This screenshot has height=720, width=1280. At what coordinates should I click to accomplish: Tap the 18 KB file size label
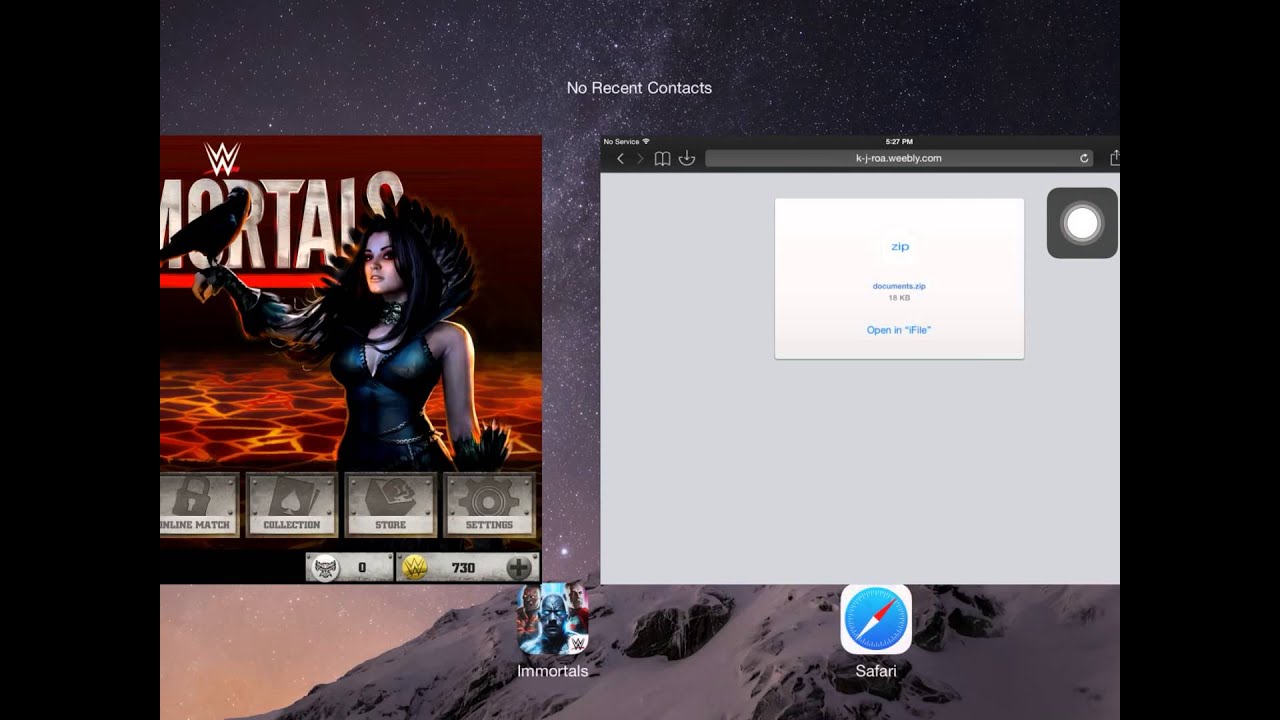click(x=899, y=298)
